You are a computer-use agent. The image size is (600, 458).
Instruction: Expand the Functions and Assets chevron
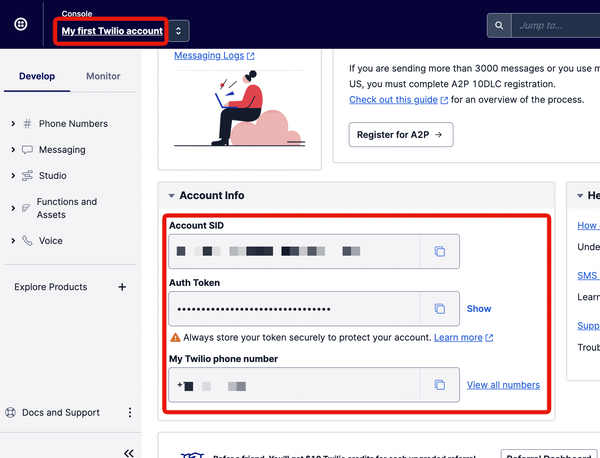click(13, 208)
